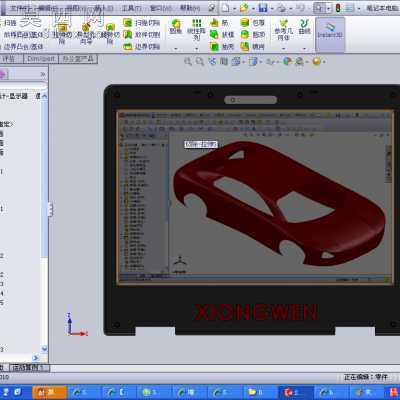
Task: Select the 镜向 mirror tool
Action: coord(253,47)
